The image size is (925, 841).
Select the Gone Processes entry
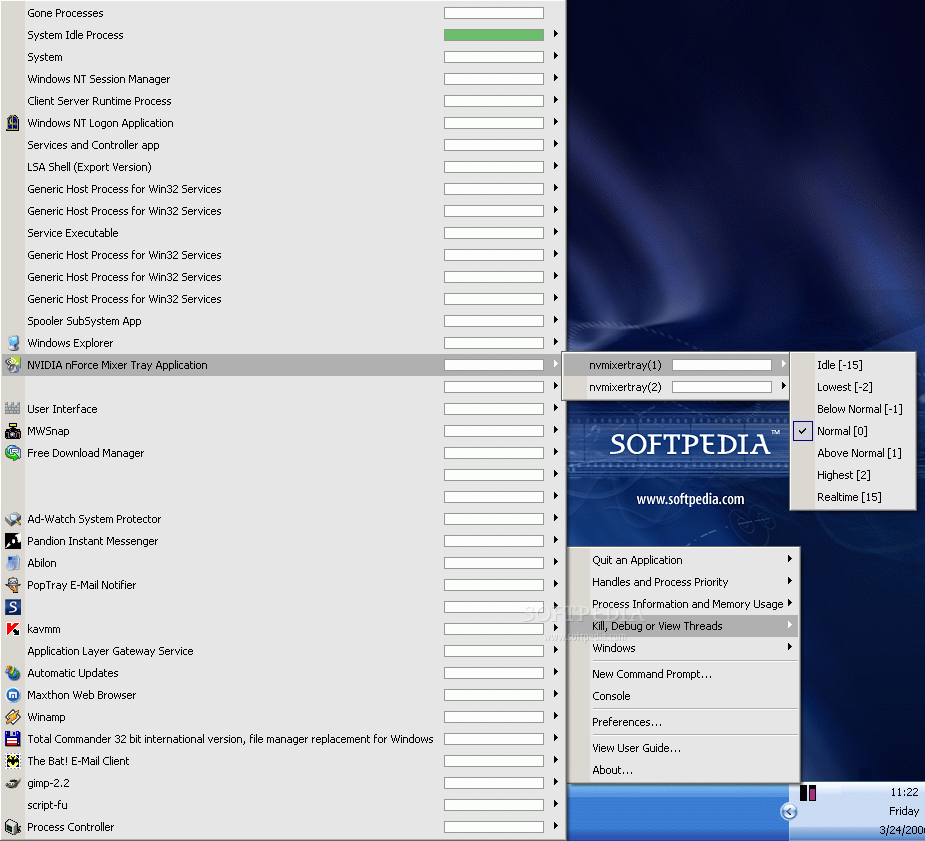(283, 13)
